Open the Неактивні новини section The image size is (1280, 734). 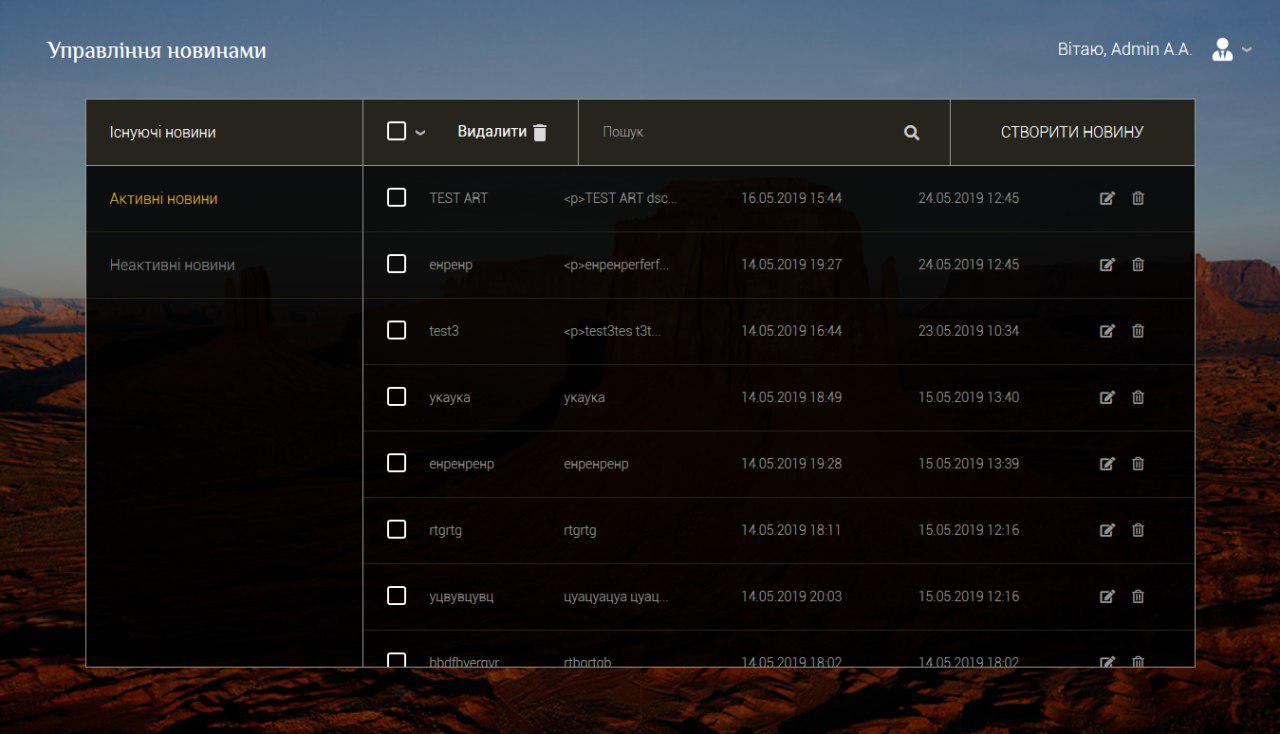(x=172, y=265)
